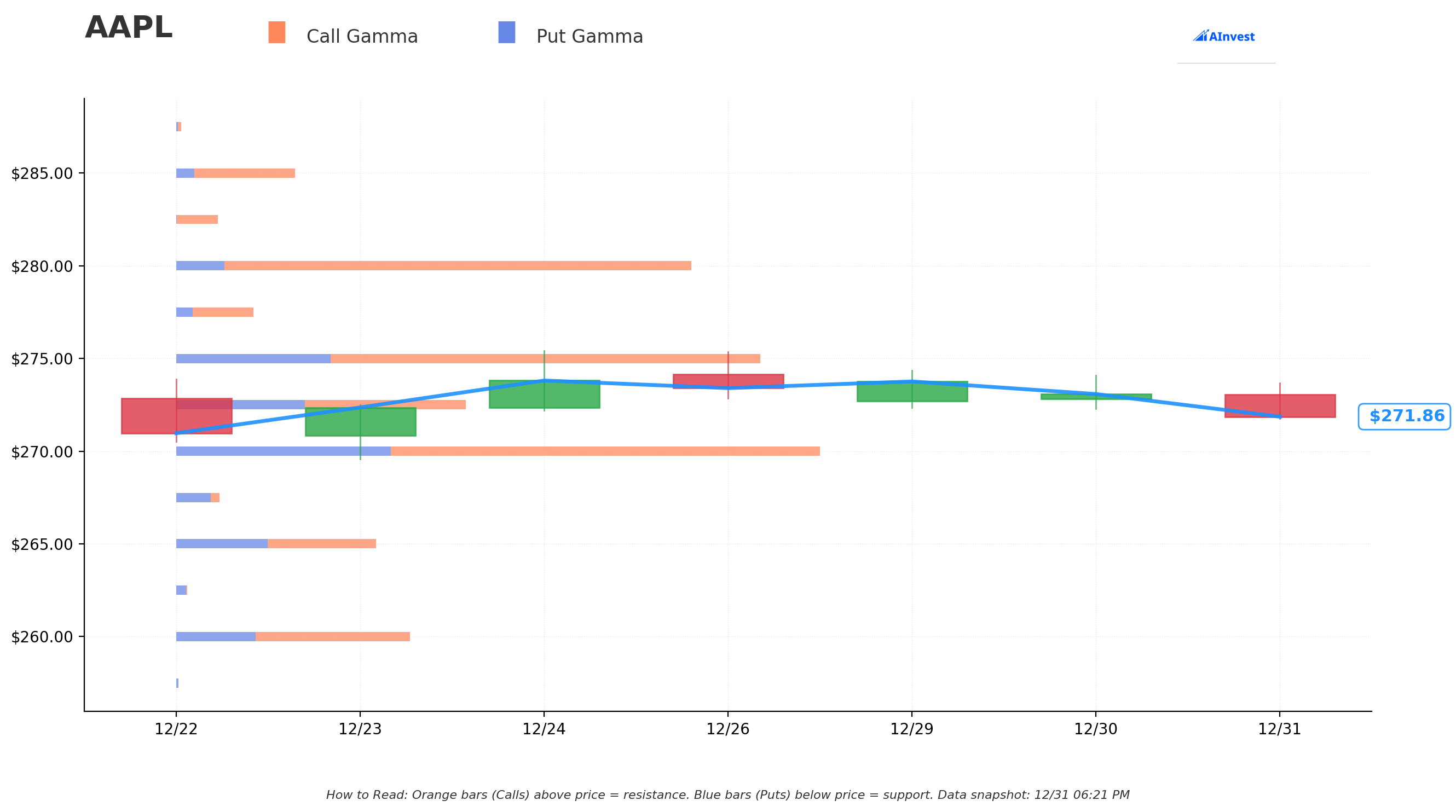The image size is (1456, 812).
Task: Click the orange call bar at $277.50
Action: point(223,312)
